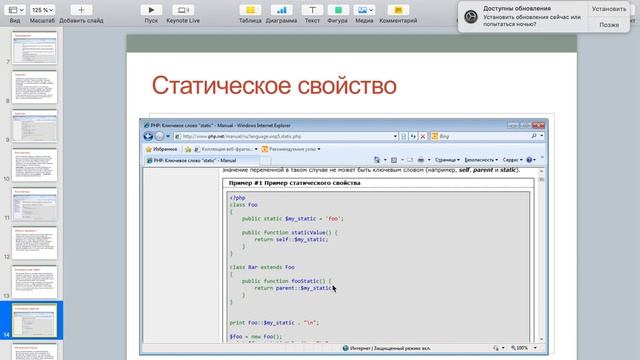Select slide 7 thumbnail
The width and height of the screenshot is (640, 360).
(34, 48)
